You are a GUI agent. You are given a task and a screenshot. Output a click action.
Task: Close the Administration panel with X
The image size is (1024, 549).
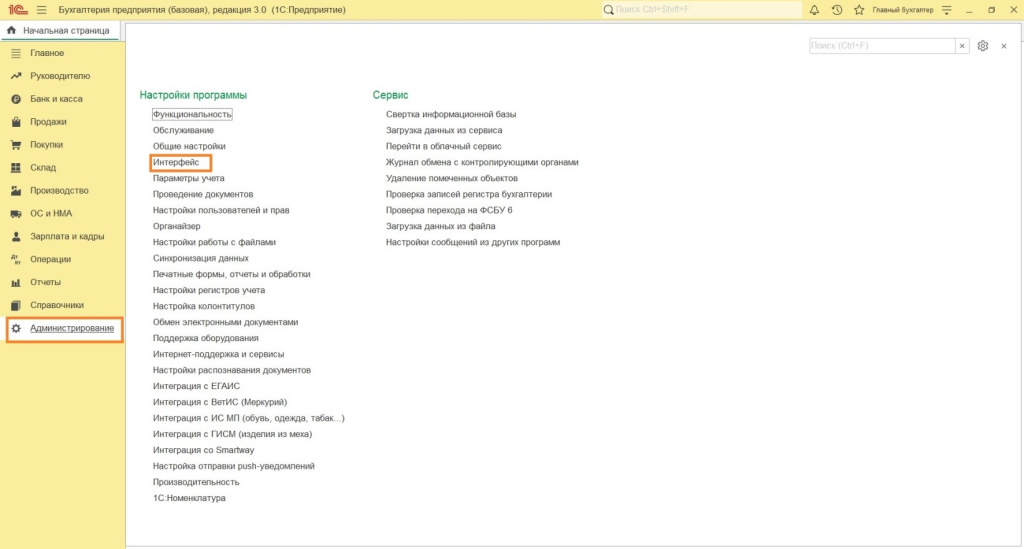click(x=1004, y=46)
